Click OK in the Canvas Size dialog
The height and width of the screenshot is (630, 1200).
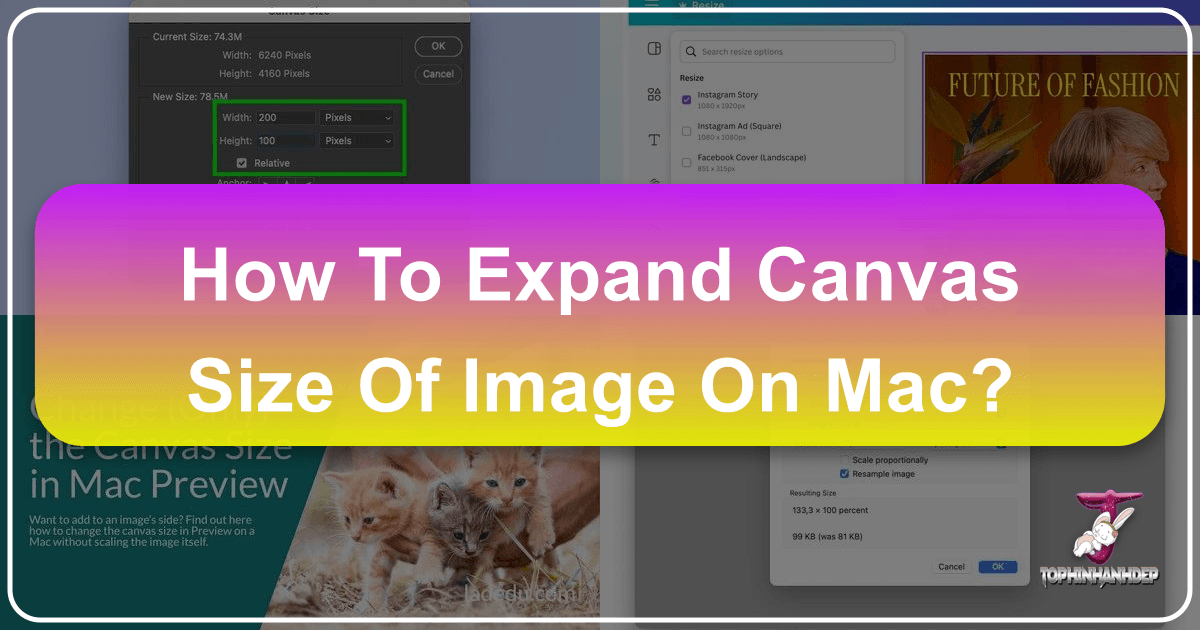point(437,46)
